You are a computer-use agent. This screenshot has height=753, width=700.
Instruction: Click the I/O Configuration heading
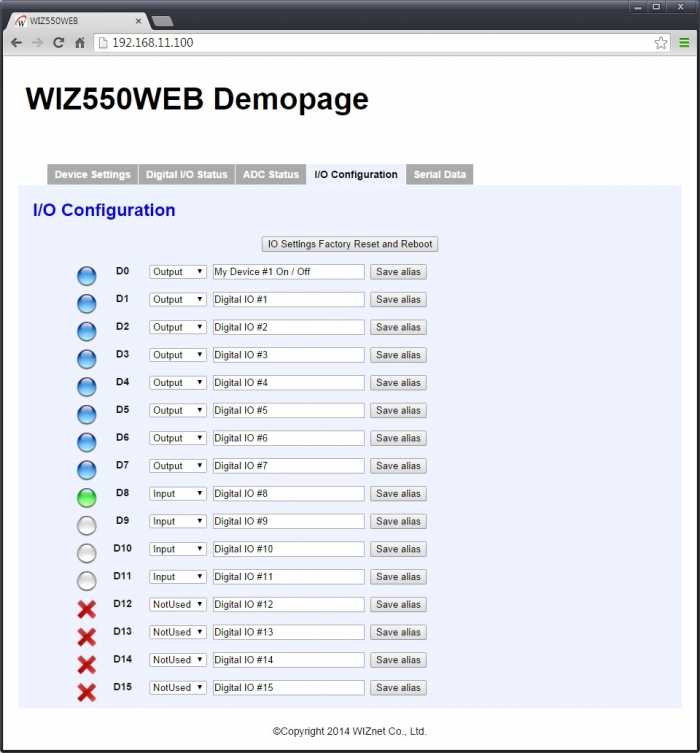click(104, 210)
